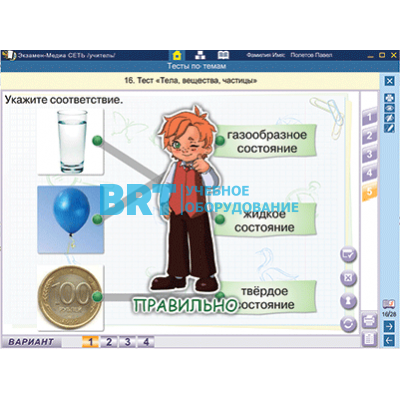The height and width of the screenshot is (400, 400).
Task: Click the 'Тесты по темам' header
Action: click(x=197, y=66)
